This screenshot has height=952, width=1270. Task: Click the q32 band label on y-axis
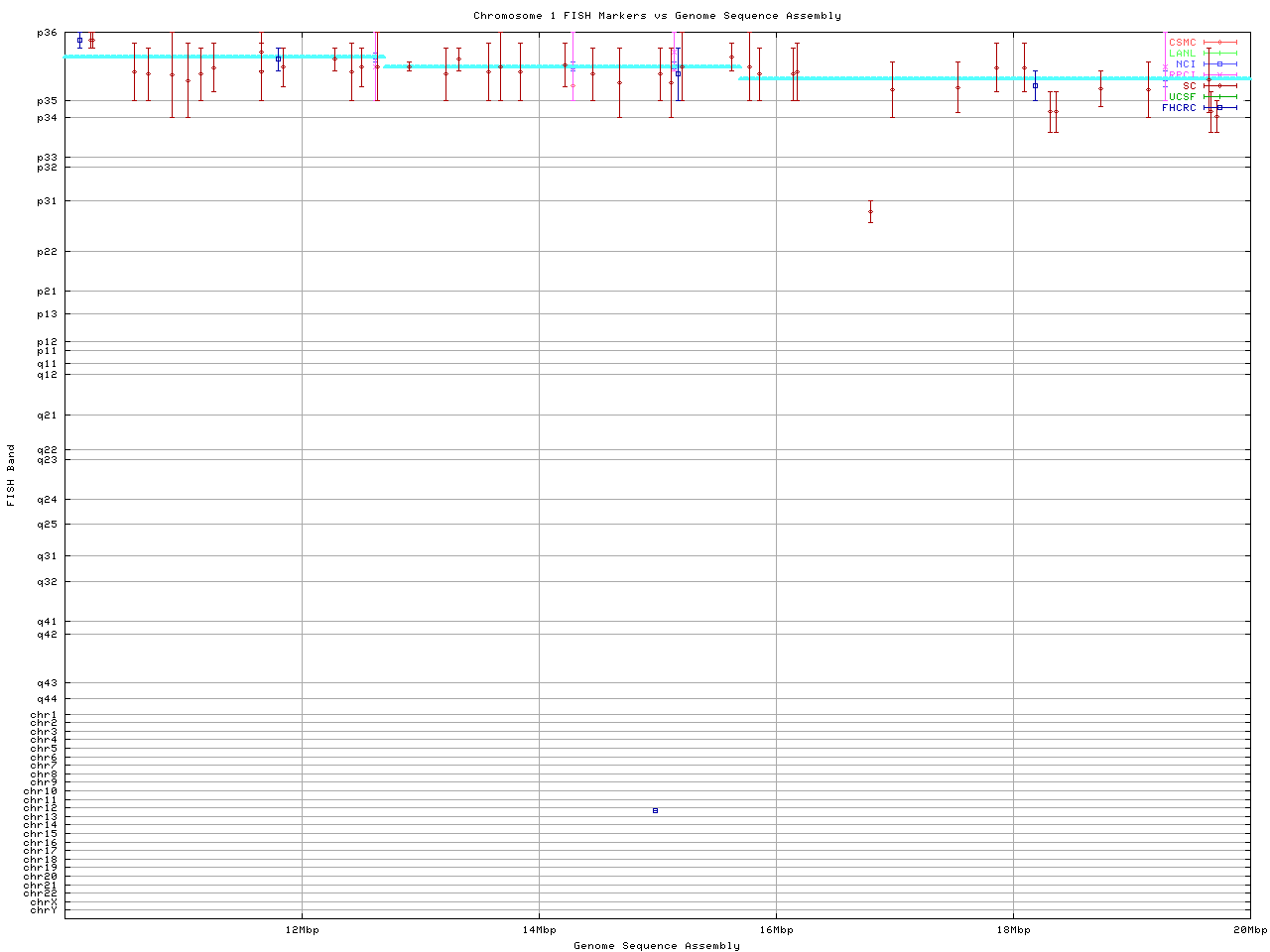pos(48,582)
